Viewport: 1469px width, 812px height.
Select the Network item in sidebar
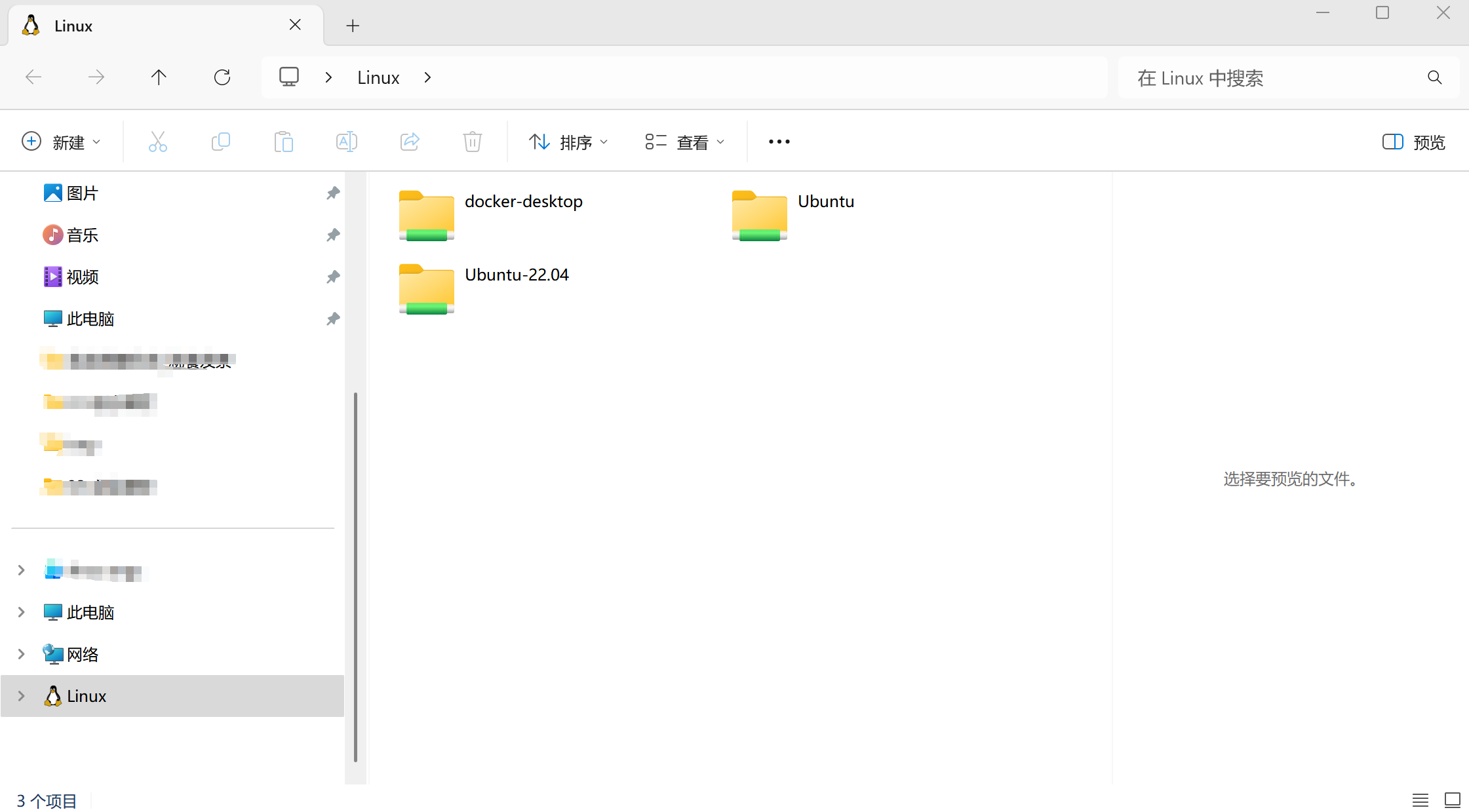(x=83, y=654)
